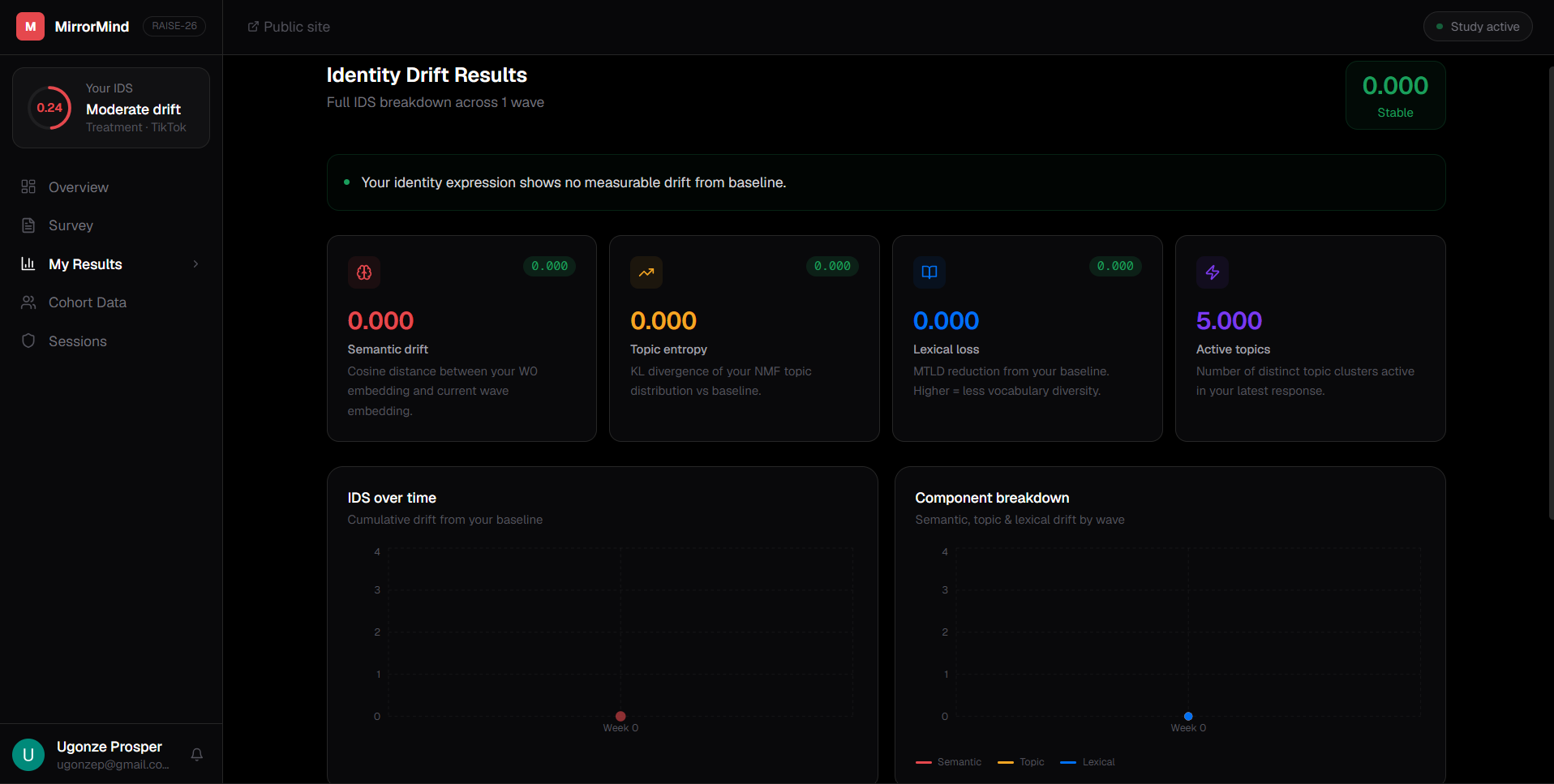Image resolution: width=1554 pixels, height=784 pixels.
Task: Click the Semantic drift brain icon
Action: pos(364,272)
